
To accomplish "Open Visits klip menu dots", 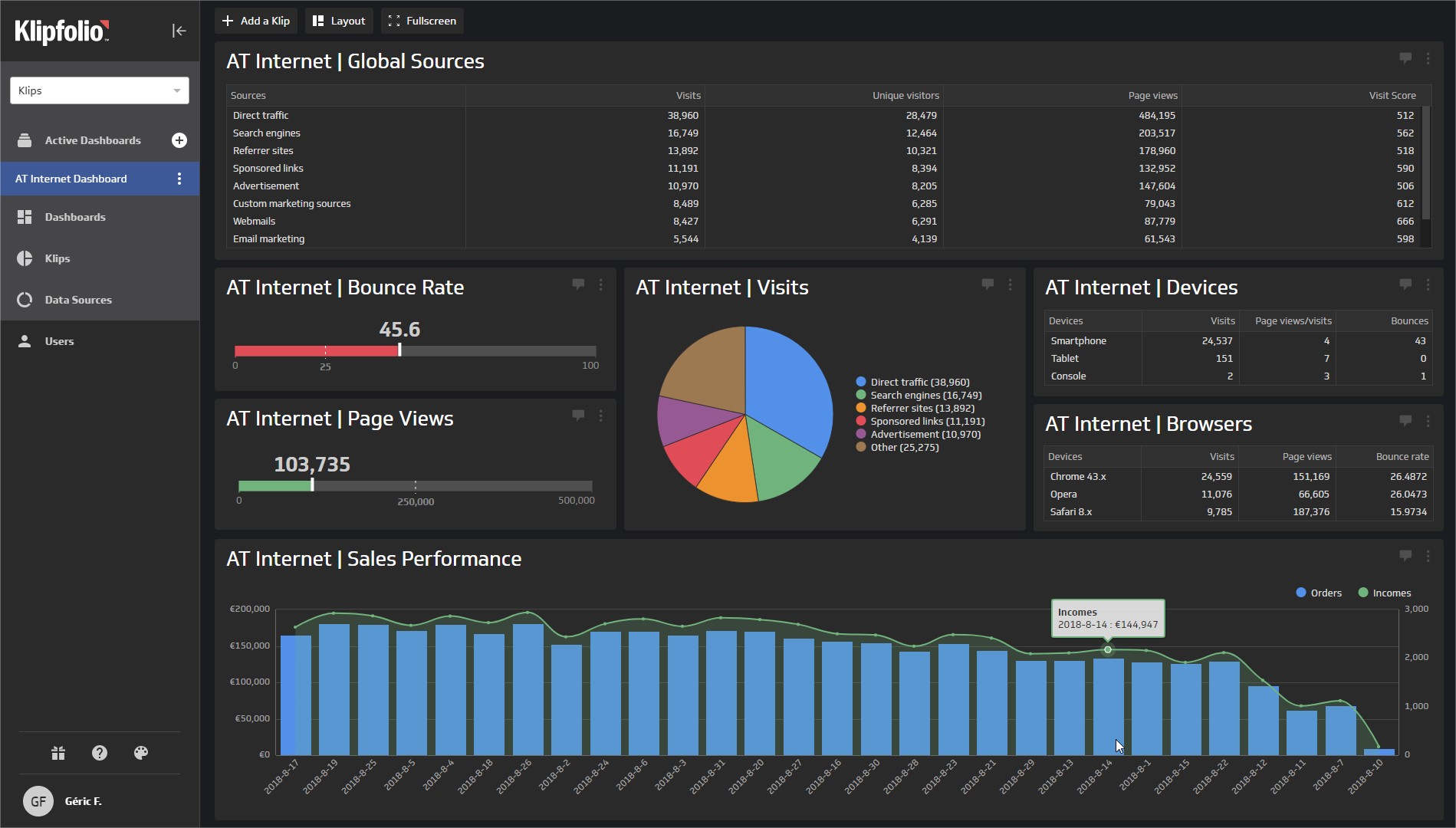I will (x=1010, y=284).
